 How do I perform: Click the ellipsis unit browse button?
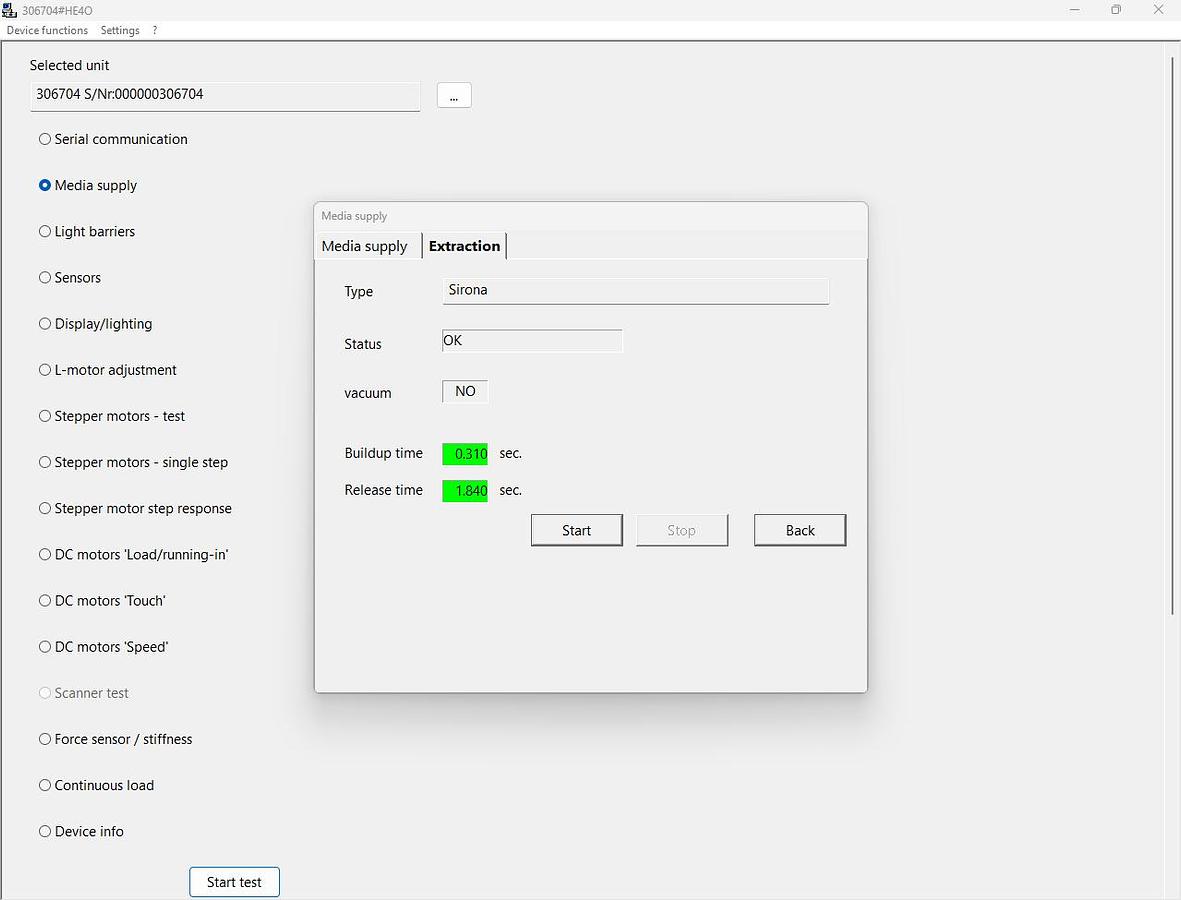(x=454, y=95)
